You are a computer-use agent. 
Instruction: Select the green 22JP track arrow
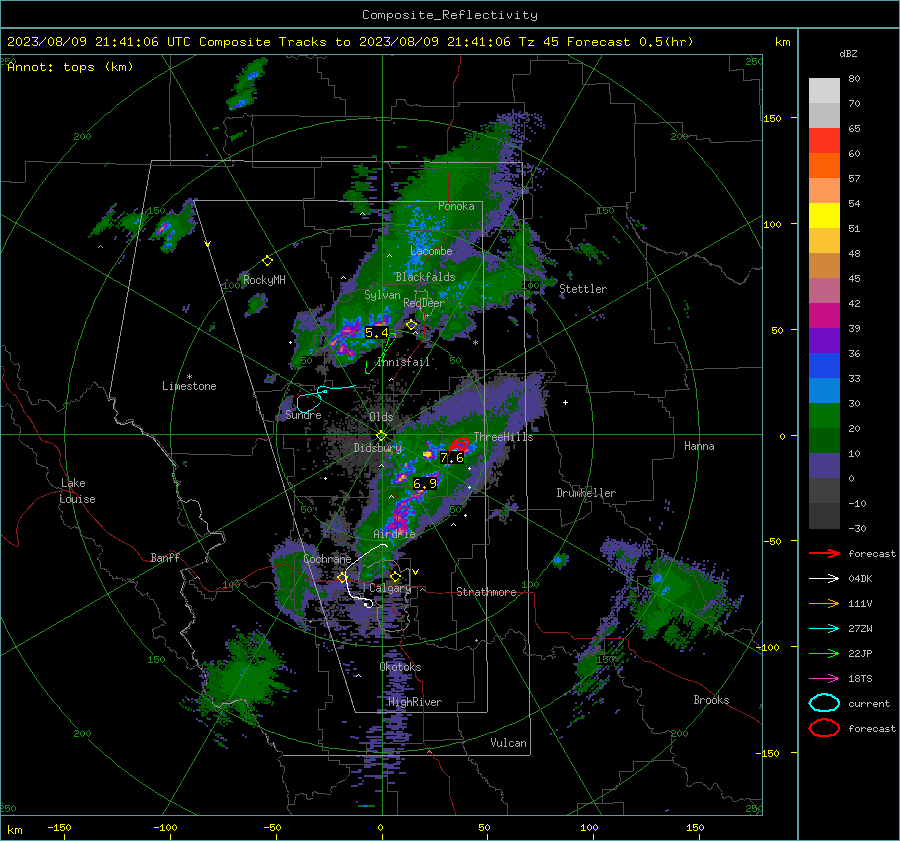[824, 653]
